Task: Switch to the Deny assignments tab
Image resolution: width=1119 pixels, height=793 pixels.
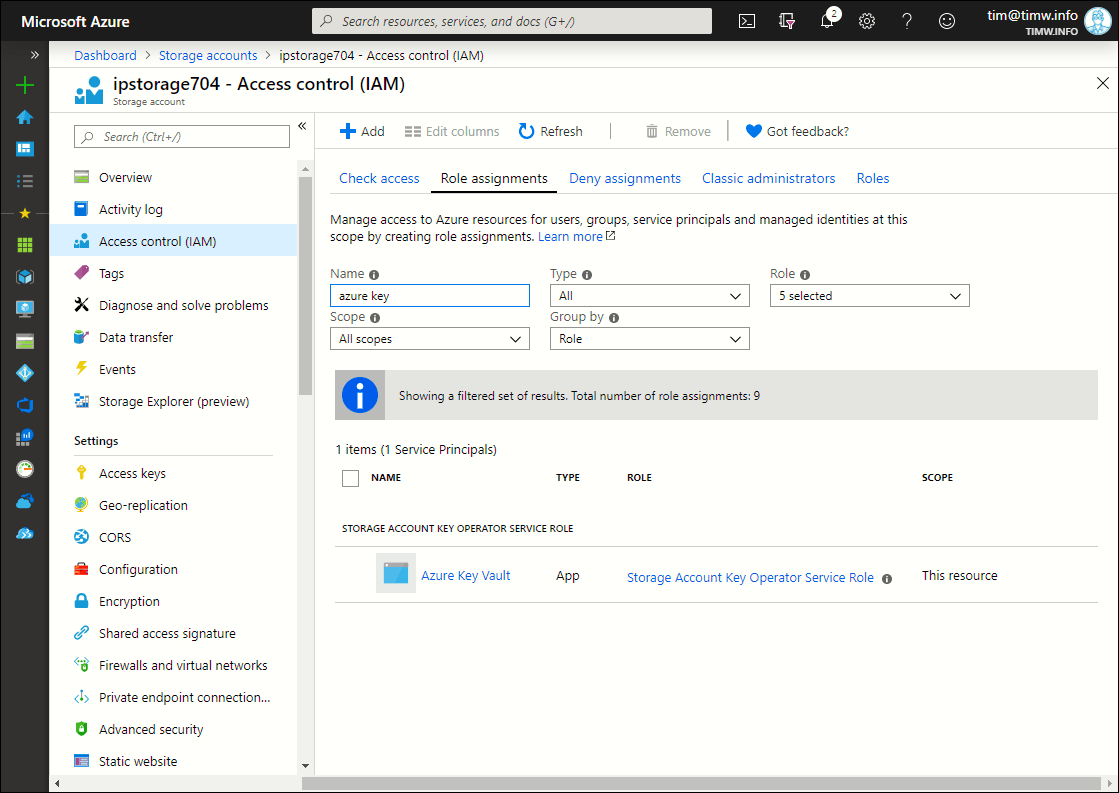Action: click(x=625, y=178)
